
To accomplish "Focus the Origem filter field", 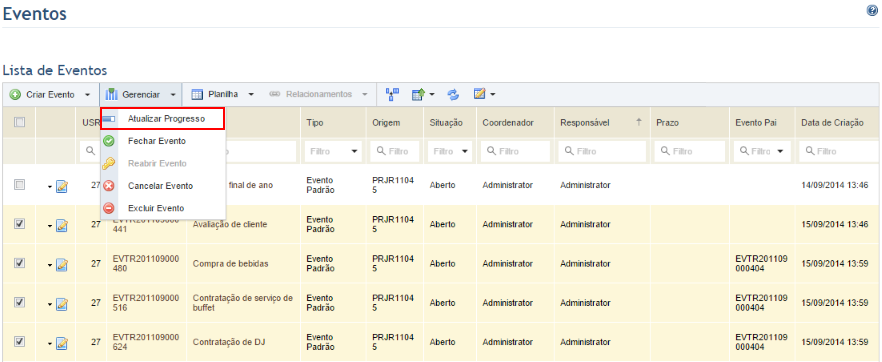I will pyautogui.click(x=395, y=151).
